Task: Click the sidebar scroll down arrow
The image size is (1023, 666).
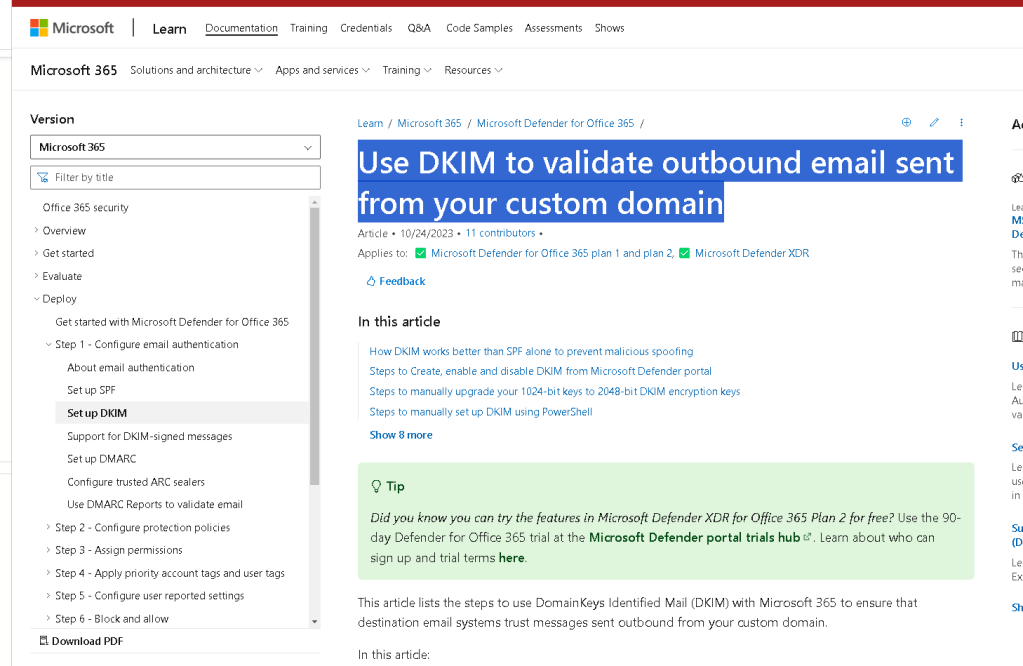Action: click(314, 622)
